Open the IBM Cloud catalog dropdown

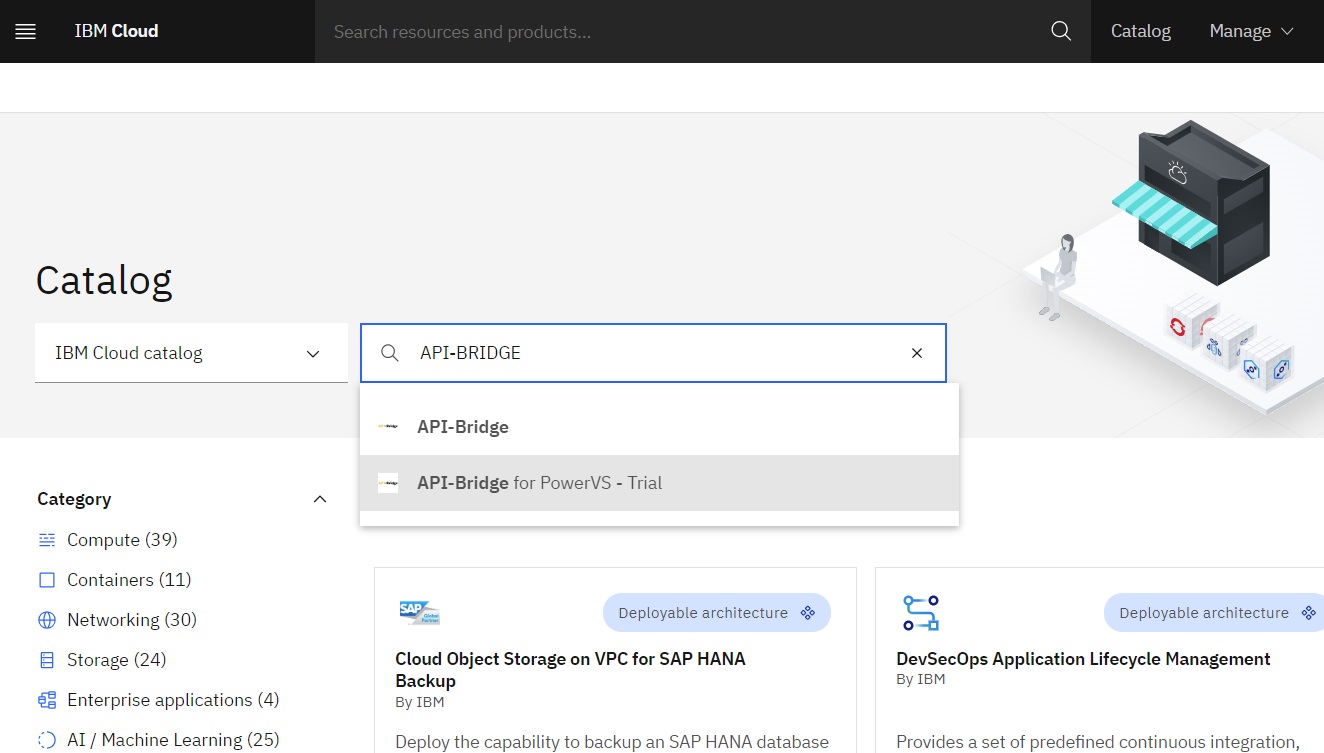coord(191,353)
